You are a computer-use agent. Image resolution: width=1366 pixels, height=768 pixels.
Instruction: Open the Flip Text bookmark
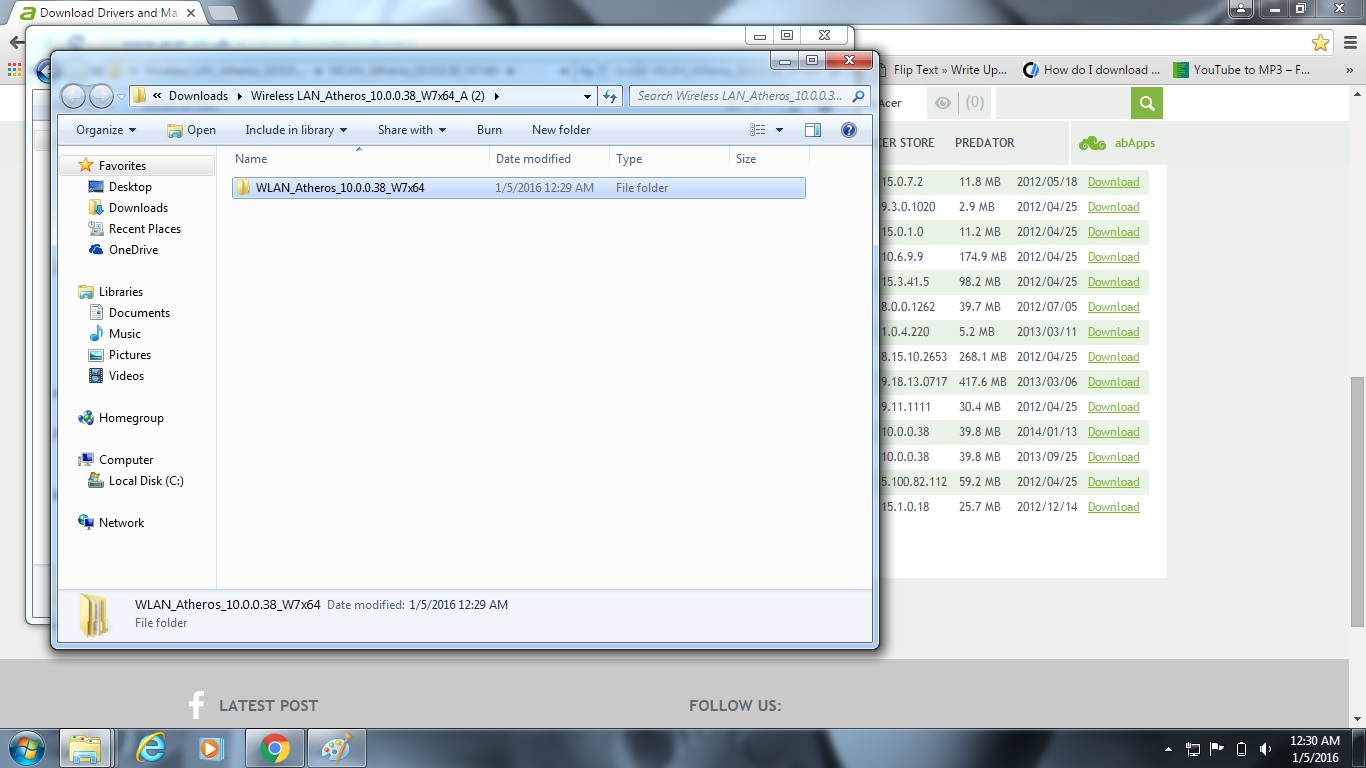click(x=941, y=70)
